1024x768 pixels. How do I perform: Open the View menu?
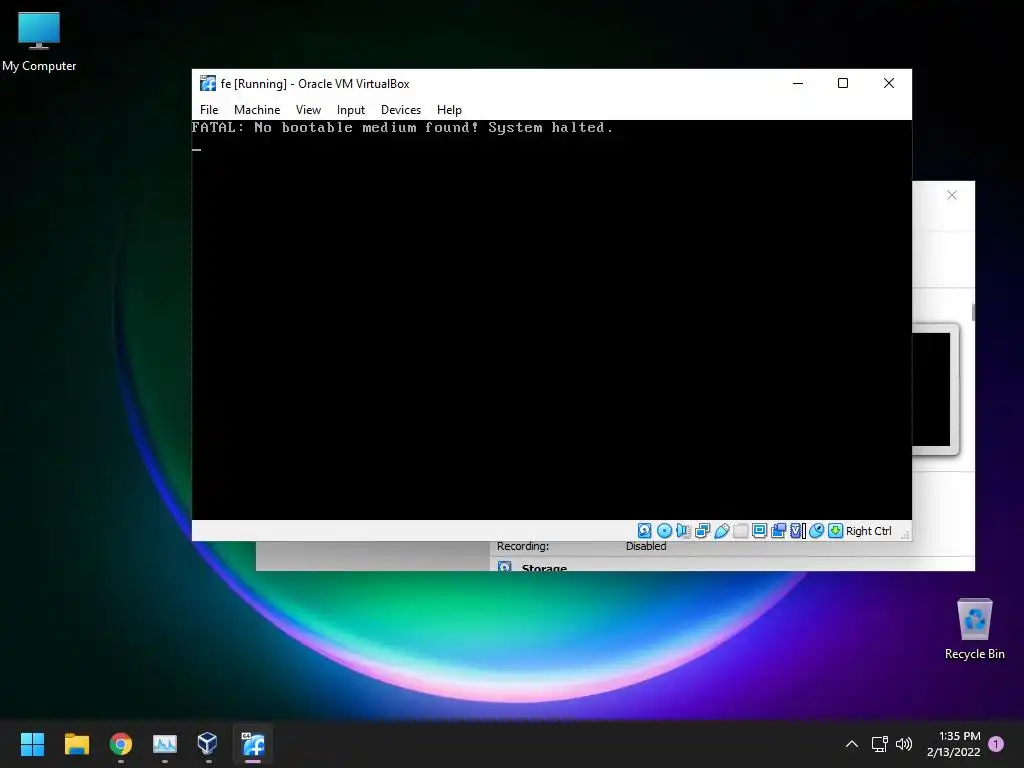pos(308,110)
